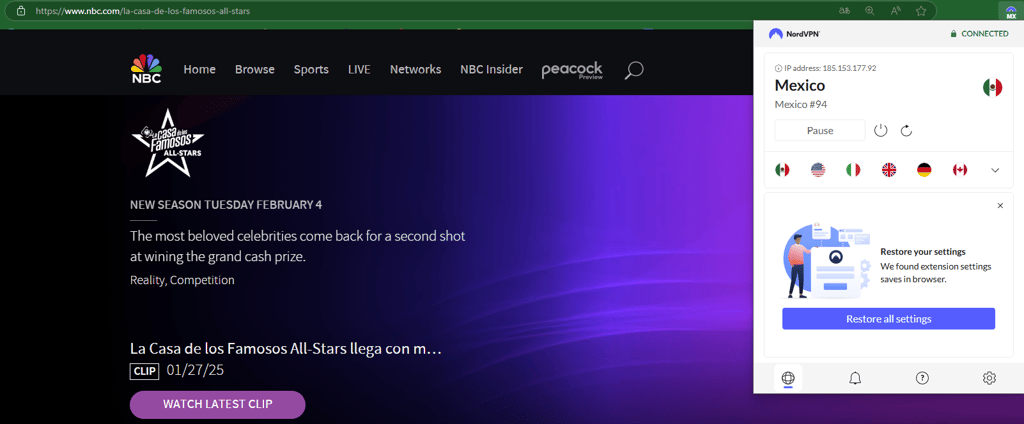Pause the VPN connection
This screenshot has width=1024, height=424.
click(x=820, y=131)
